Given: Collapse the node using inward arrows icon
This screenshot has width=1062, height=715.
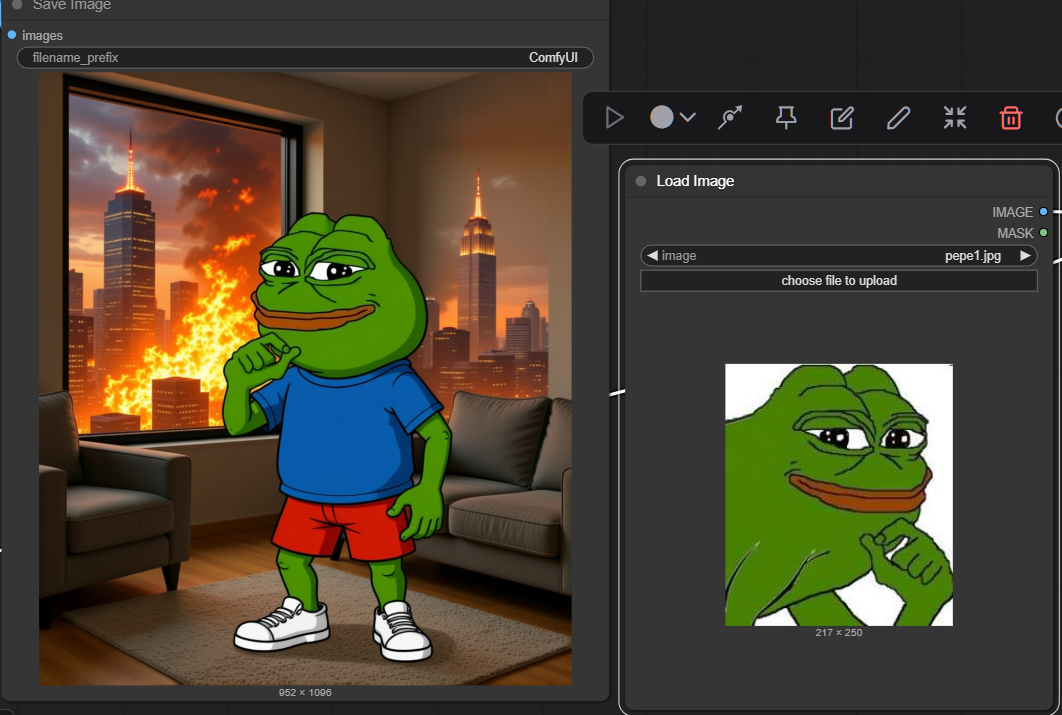Looking at the screenshot, I should pos(955,117).
